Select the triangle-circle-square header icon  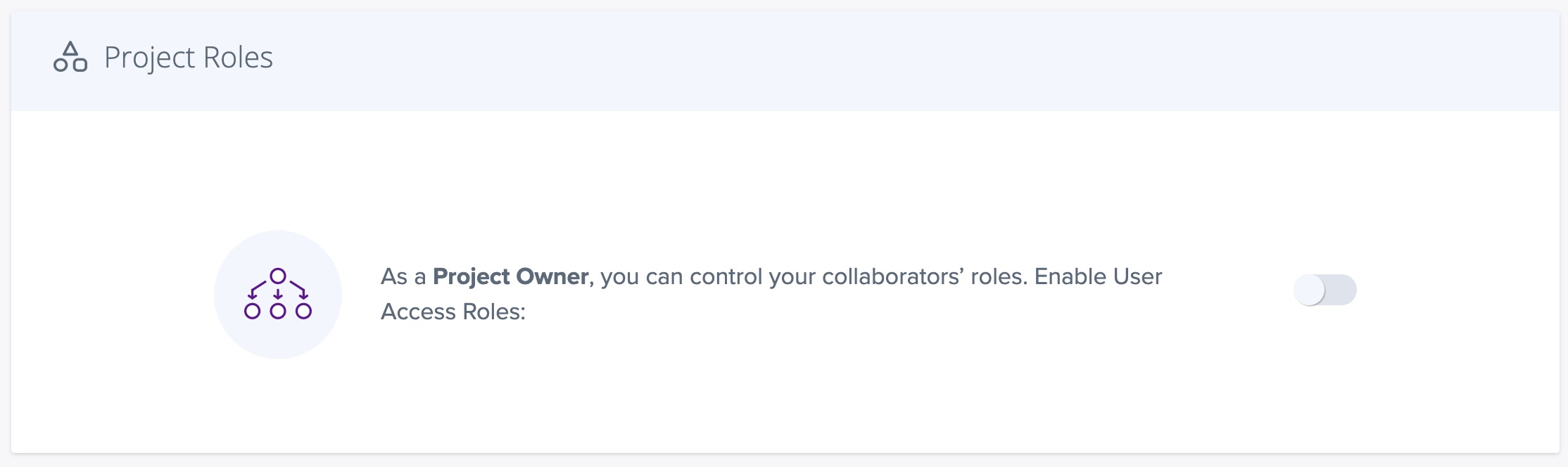[70, 57]
